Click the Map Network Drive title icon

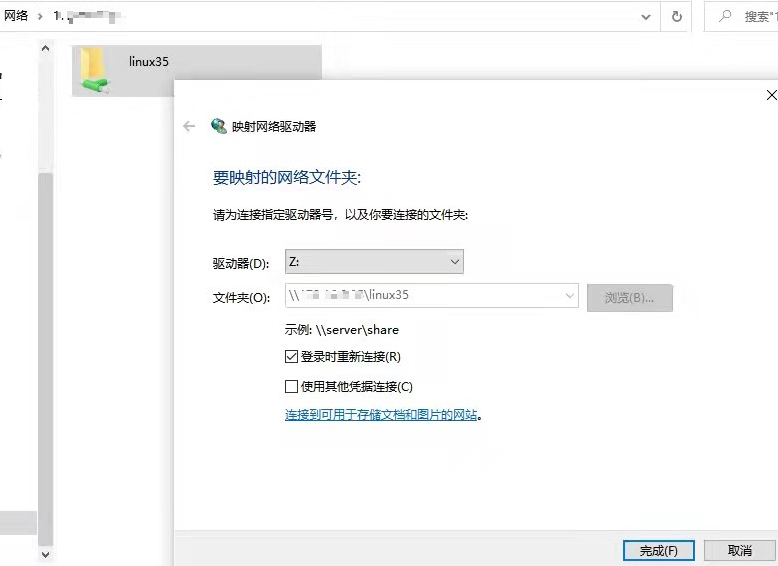pyautogui.click(x=218, y=126)
